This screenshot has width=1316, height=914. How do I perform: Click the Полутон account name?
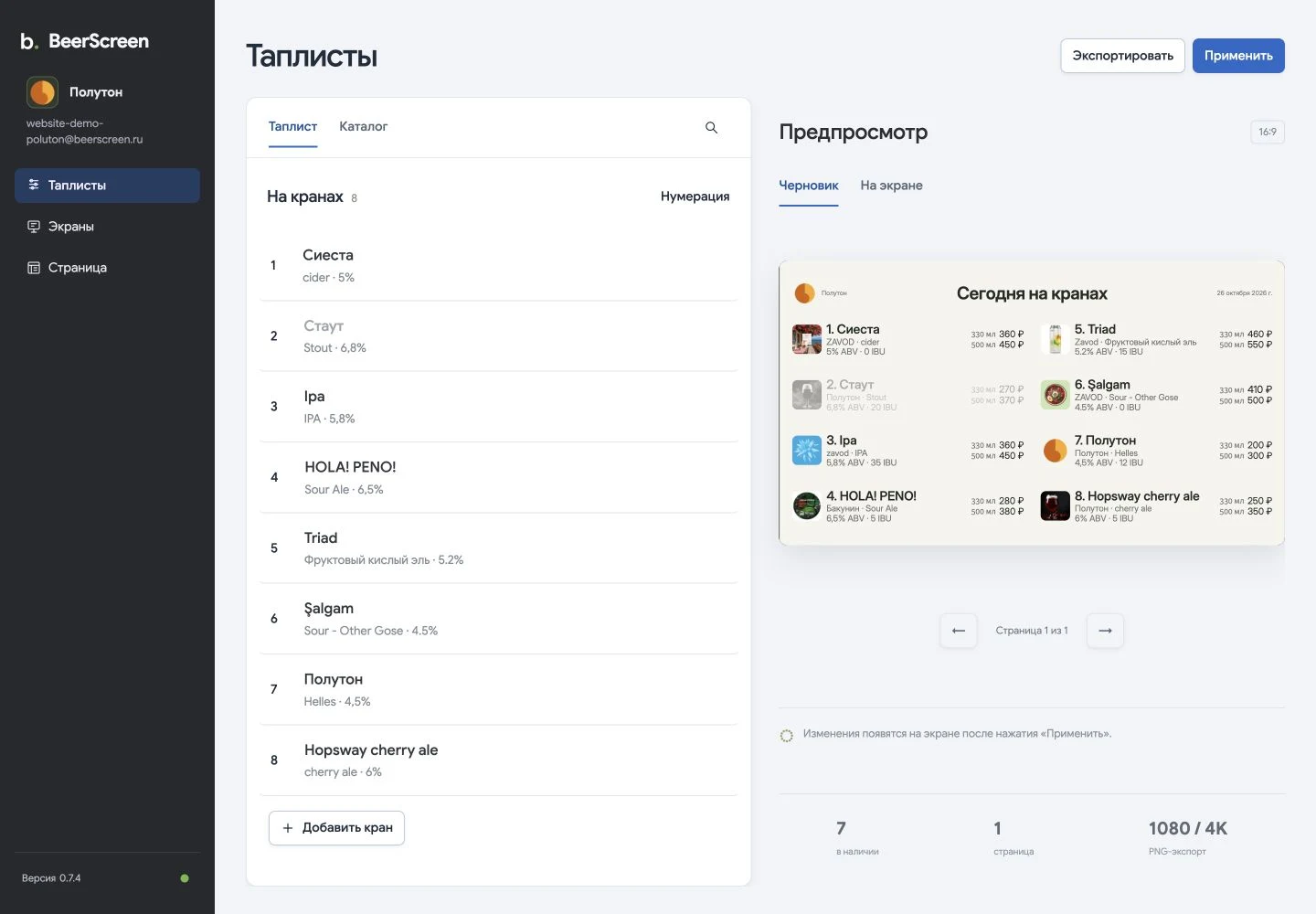coord(96,92)
